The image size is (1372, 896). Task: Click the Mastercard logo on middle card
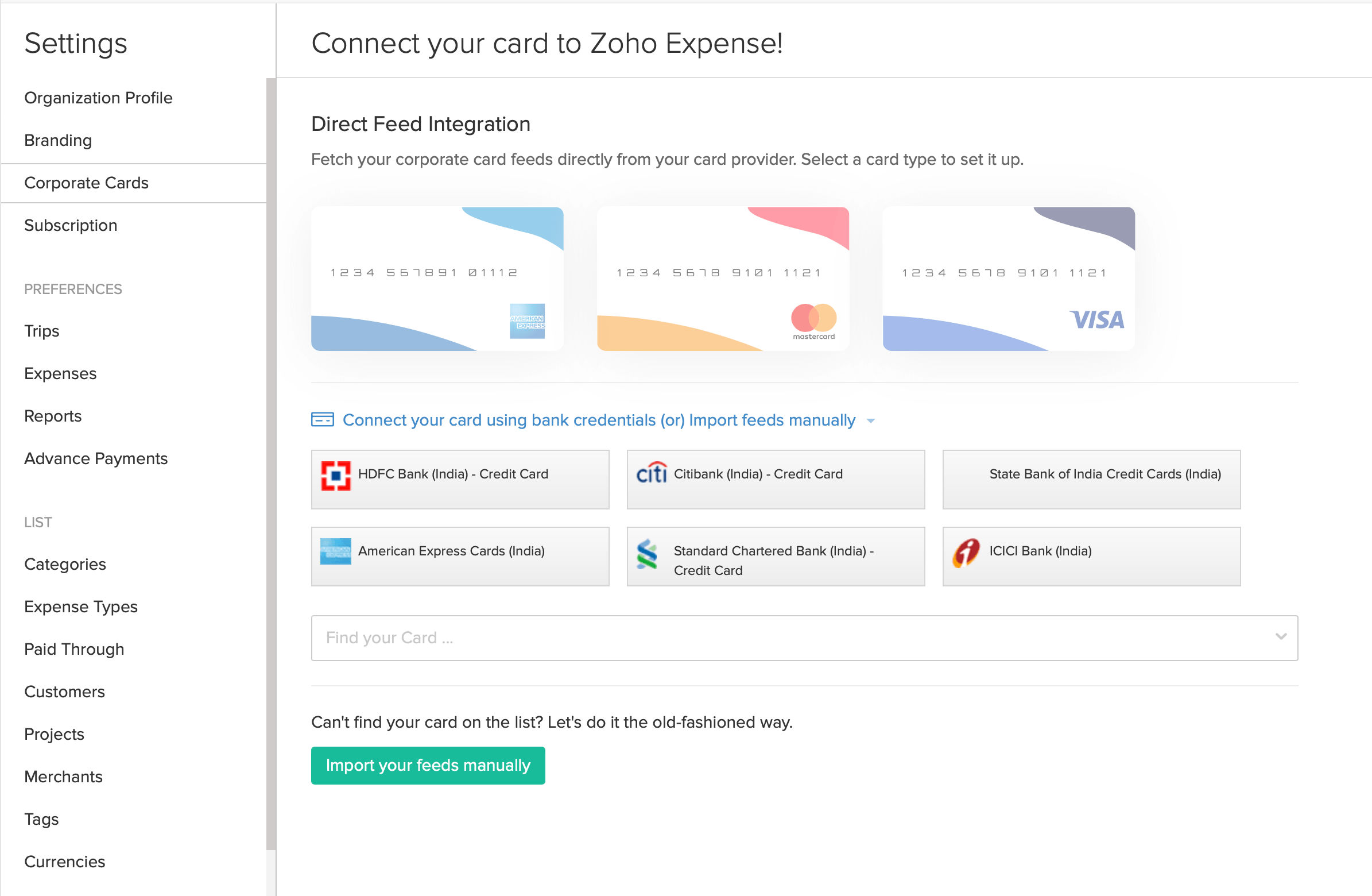click(x=813, y=321)
